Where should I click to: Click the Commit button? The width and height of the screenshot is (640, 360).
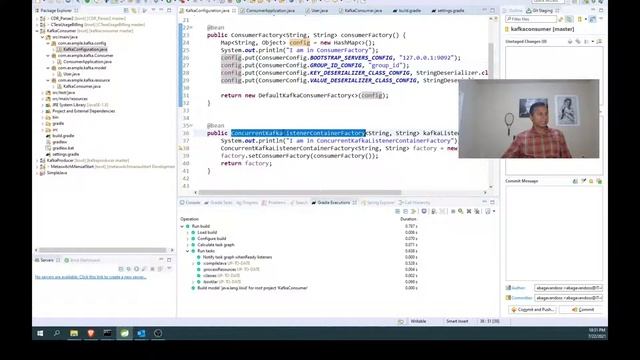click(x=582, y=310)
